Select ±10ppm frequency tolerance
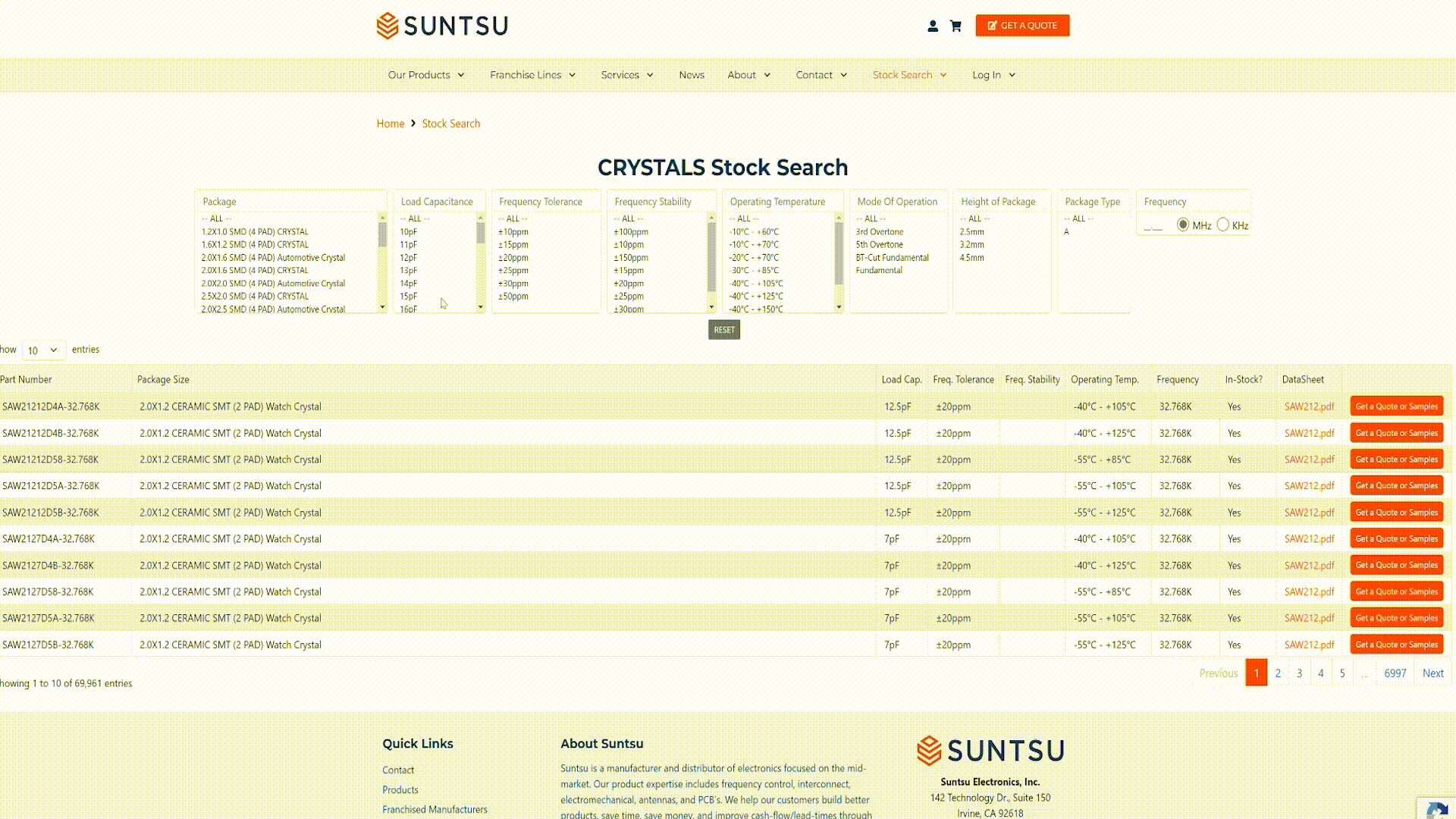The height and width of the screenshot is (819, 1456). 513,232
